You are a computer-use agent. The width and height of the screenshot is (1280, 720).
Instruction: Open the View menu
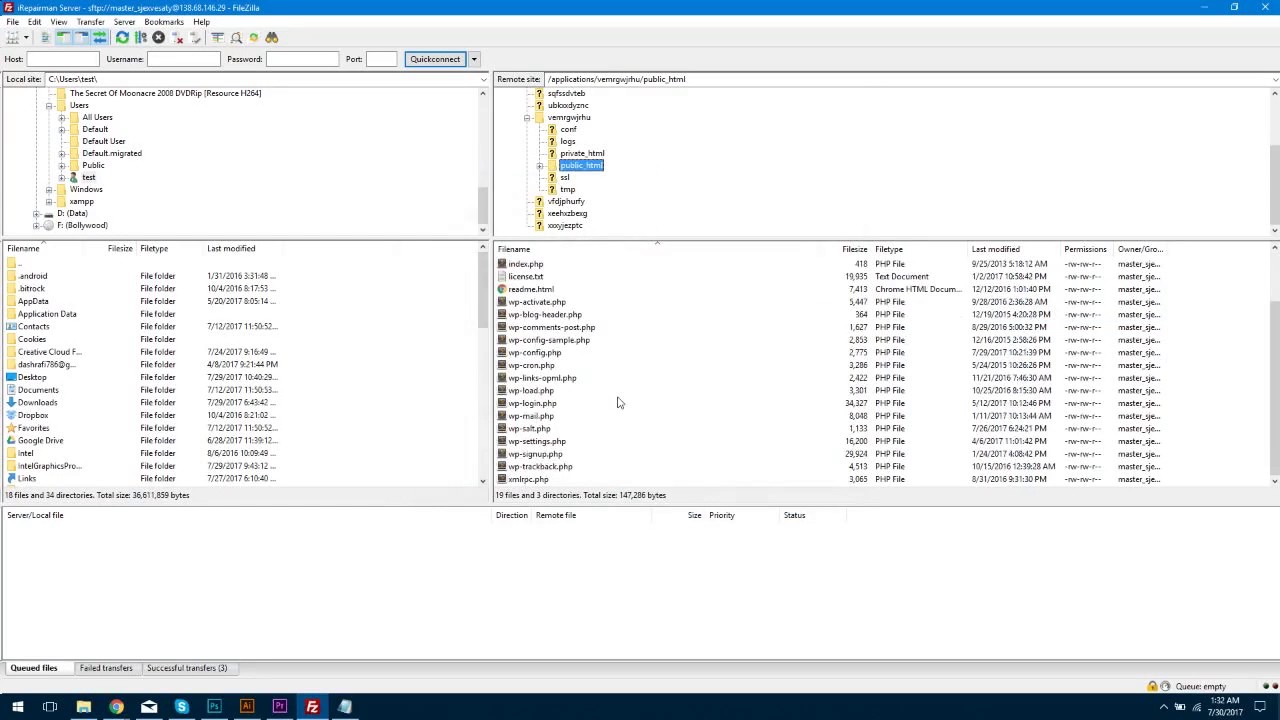59,22
